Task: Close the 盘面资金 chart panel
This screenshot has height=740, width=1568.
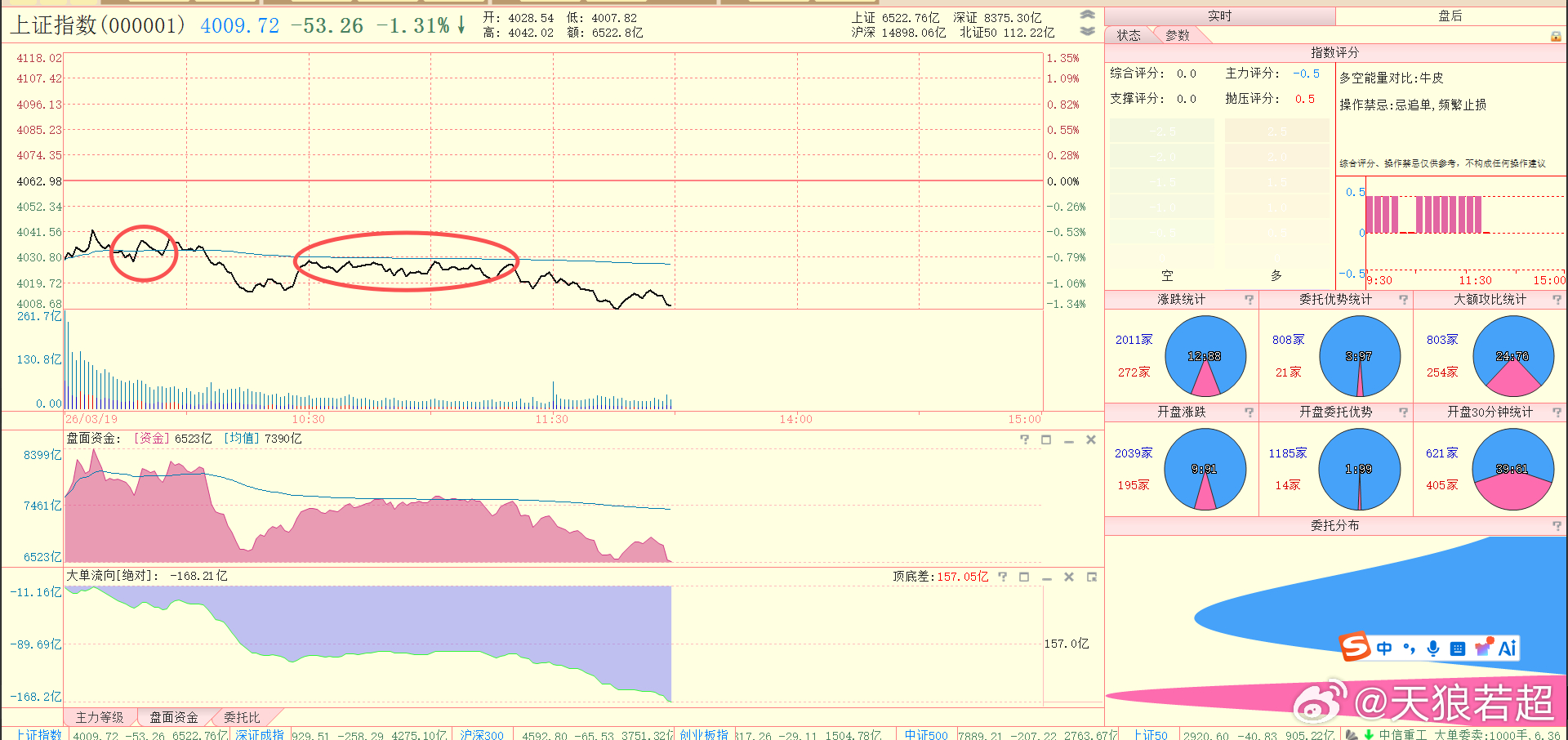Action: [1090, 439]
